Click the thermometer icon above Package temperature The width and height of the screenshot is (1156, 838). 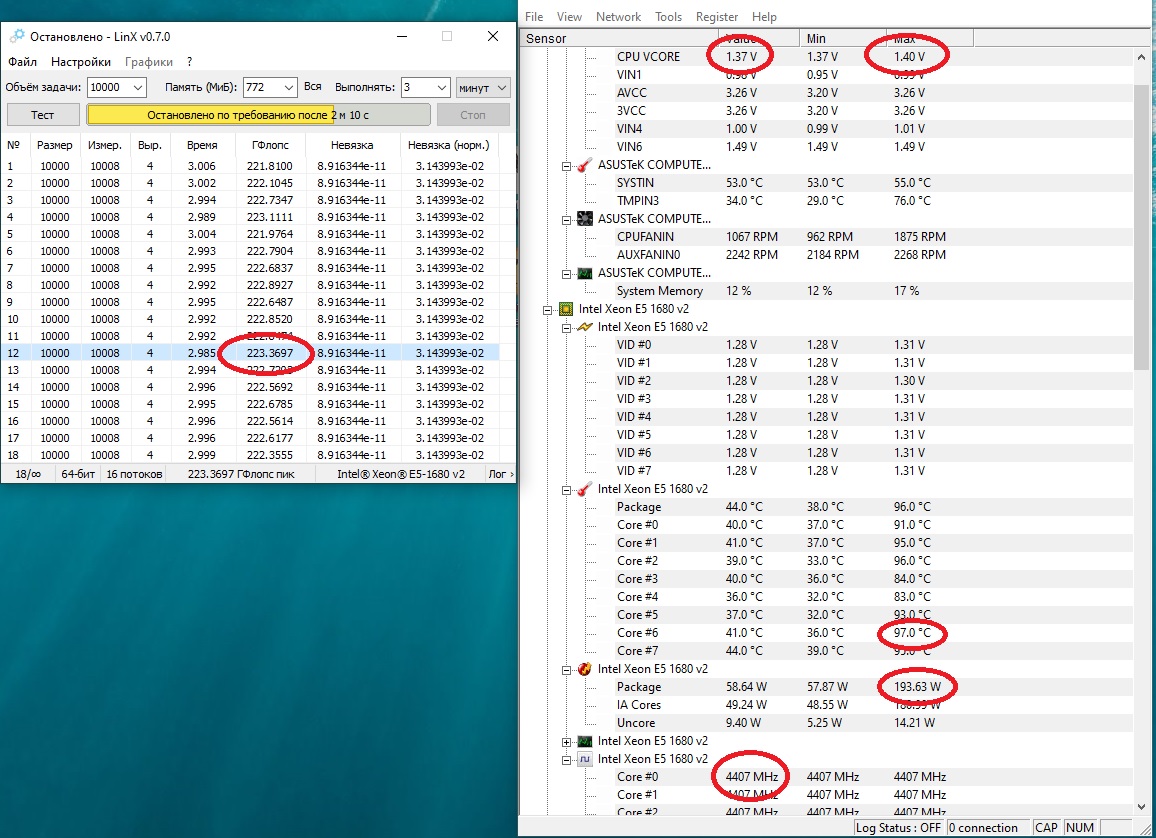pyautogui.click(x=585, y=489)
